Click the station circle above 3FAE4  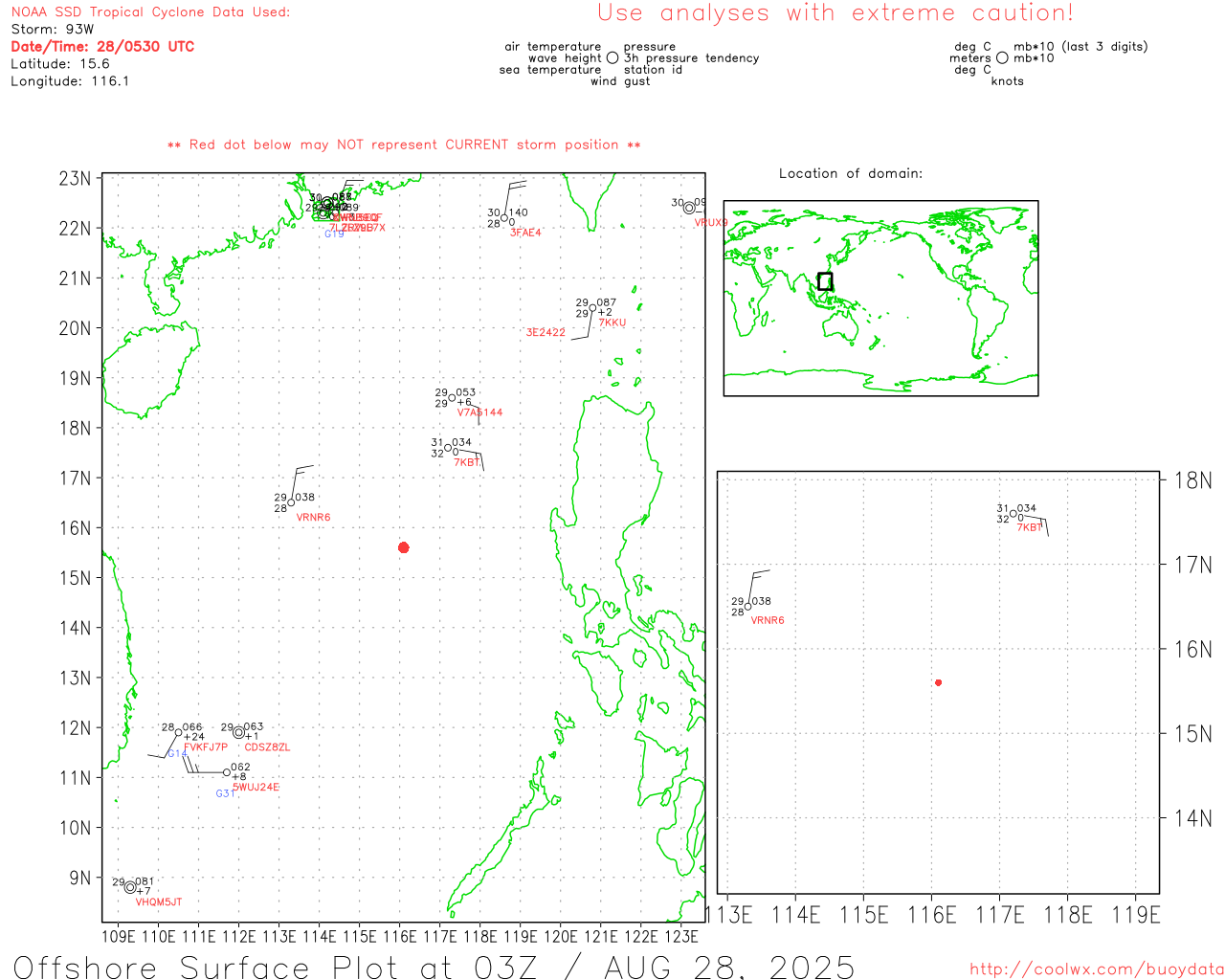[x=504, y=217]
